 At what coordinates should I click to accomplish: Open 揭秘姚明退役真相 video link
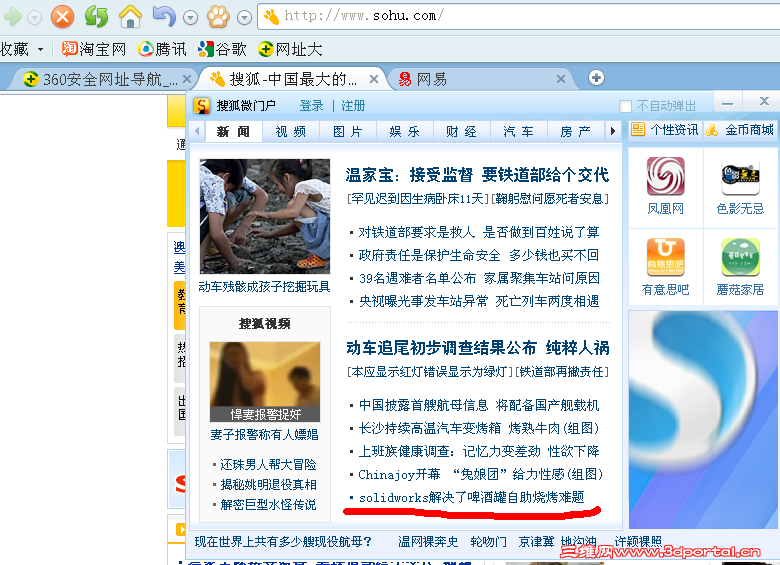coord(268,484)
